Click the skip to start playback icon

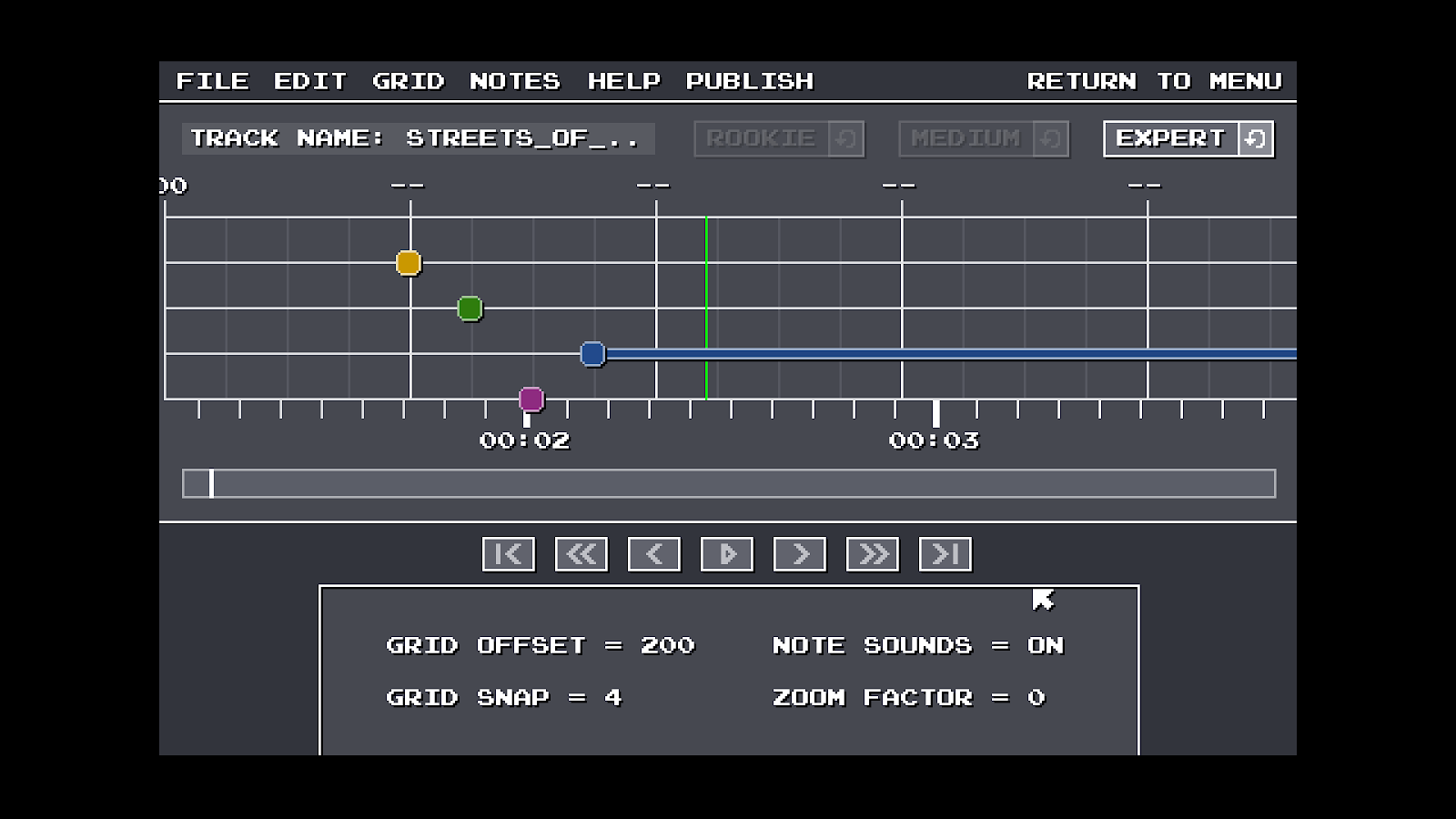pyautogui.click(x=509, y=553)
